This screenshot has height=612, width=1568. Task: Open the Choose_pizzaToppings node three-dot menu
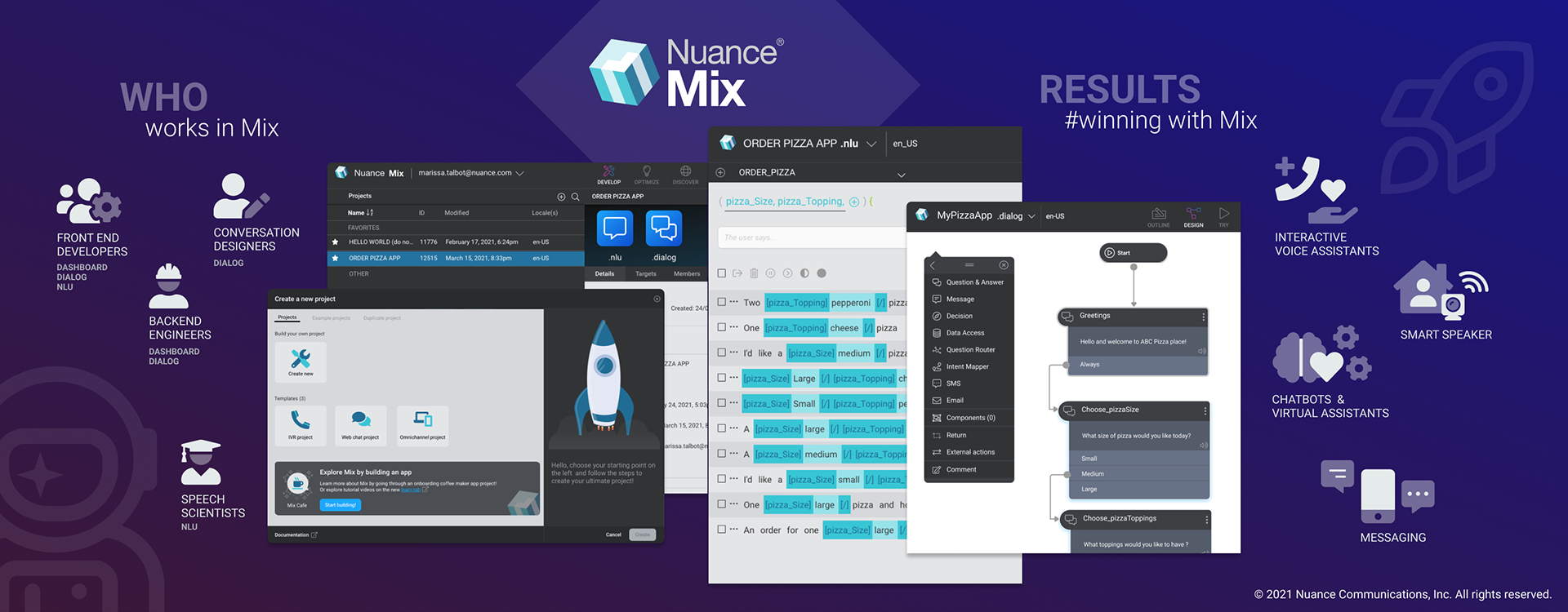pyautogui.click(x=1206, y=519)
